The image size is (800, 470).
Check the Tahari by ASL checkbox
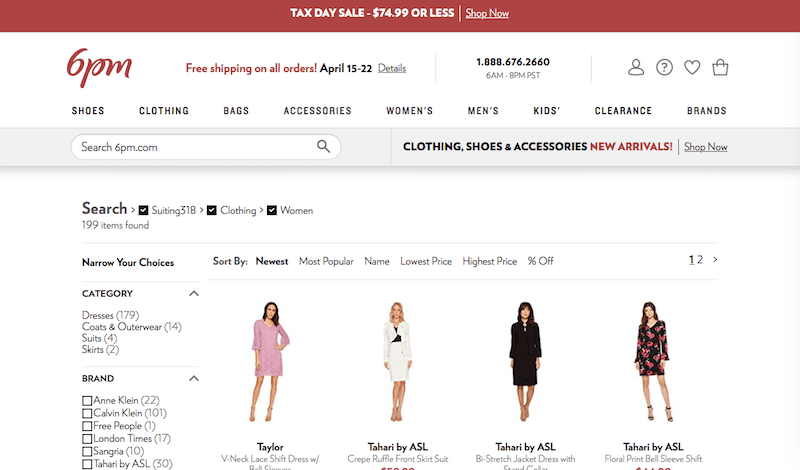pyautogui.click(x=87, y=464)
